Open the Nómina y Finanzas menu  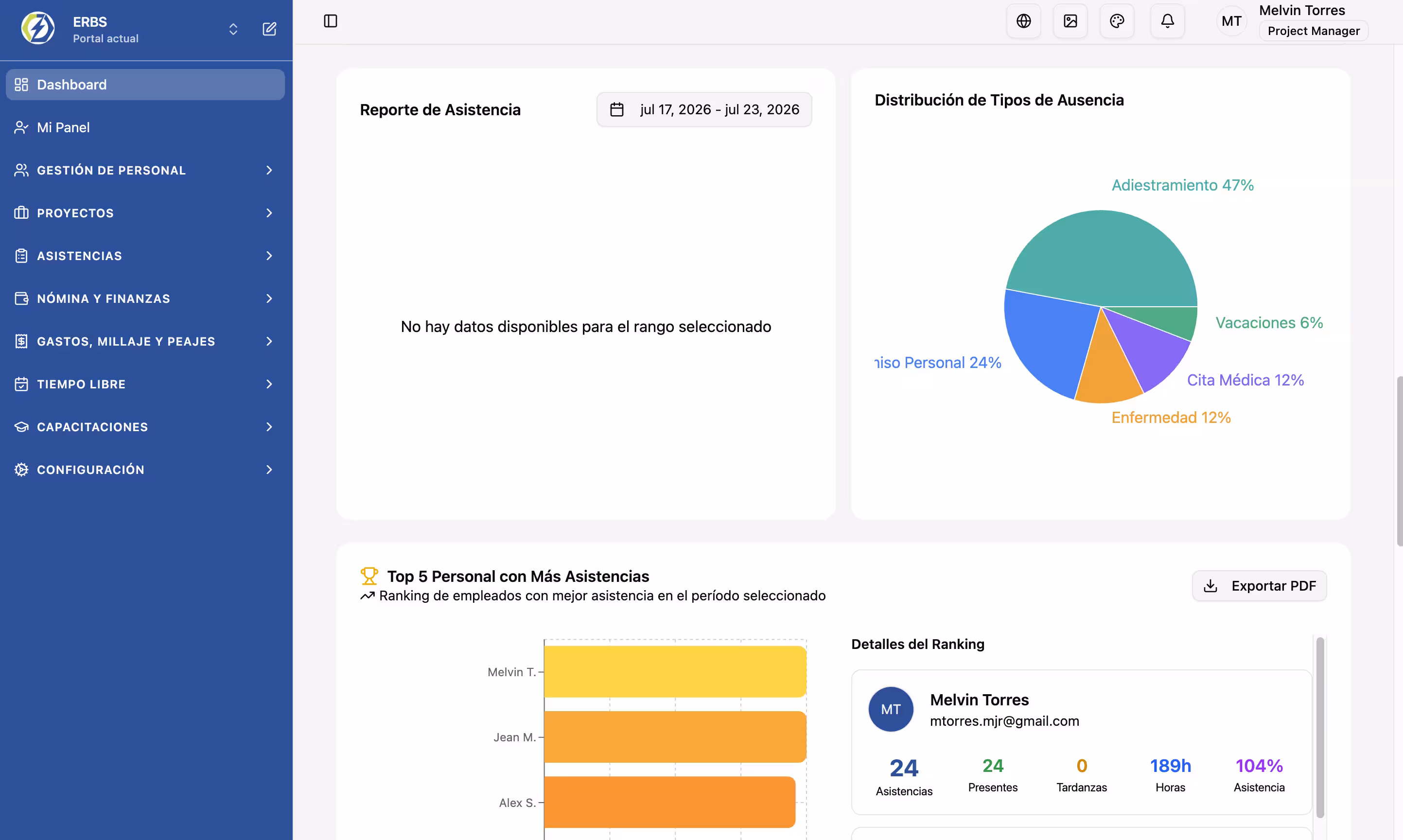click(145, 298)
